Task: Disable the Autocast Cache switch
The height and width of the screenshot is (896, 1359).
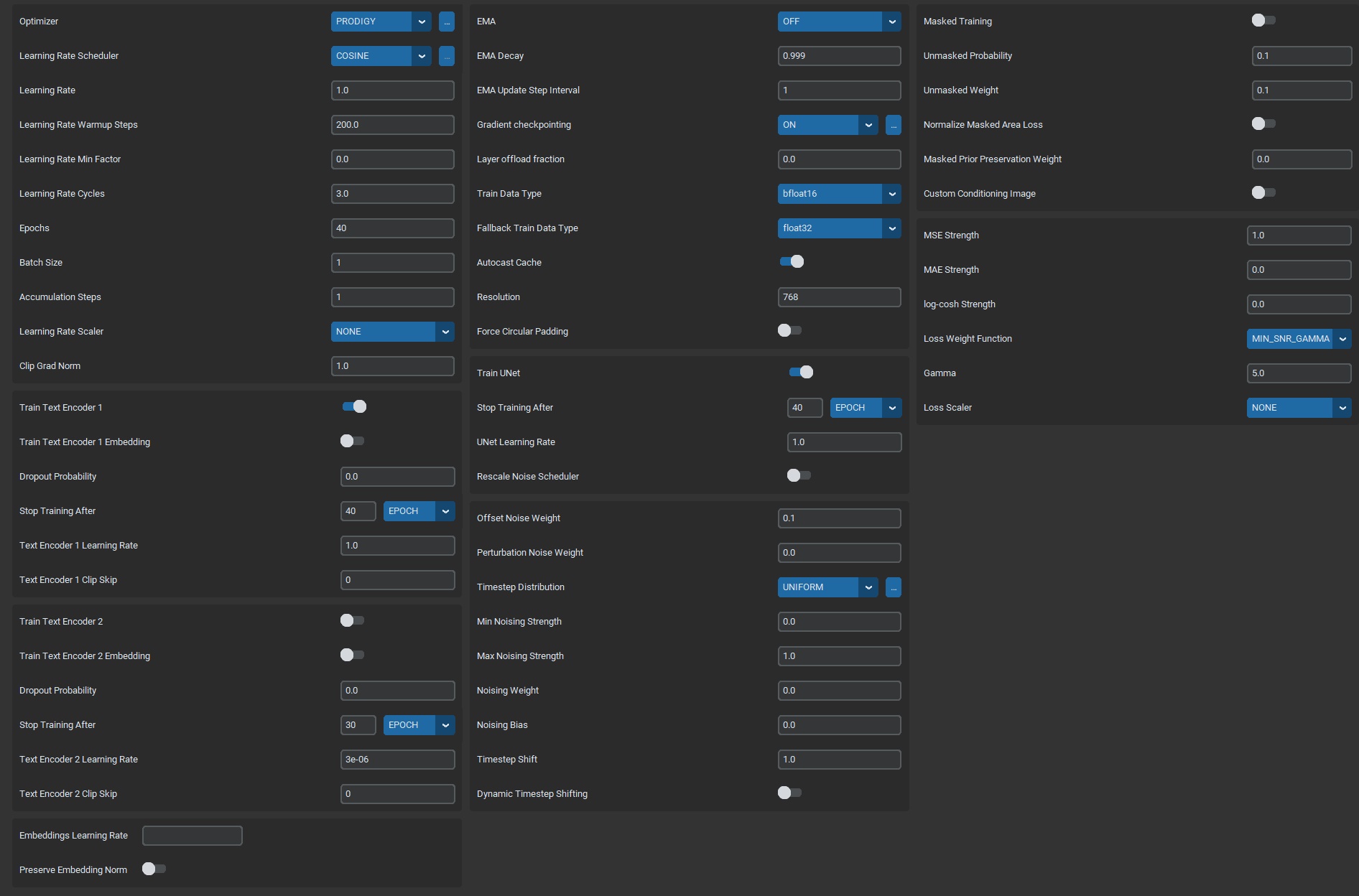Action: (792, 261)
